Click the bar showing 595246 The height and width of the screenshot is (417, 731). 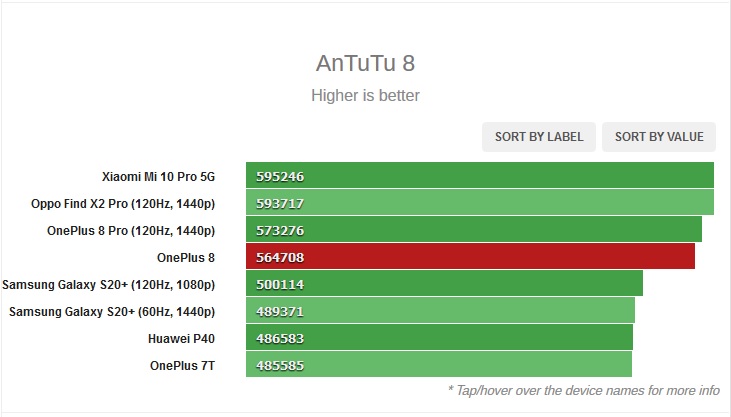coord(480,175)
